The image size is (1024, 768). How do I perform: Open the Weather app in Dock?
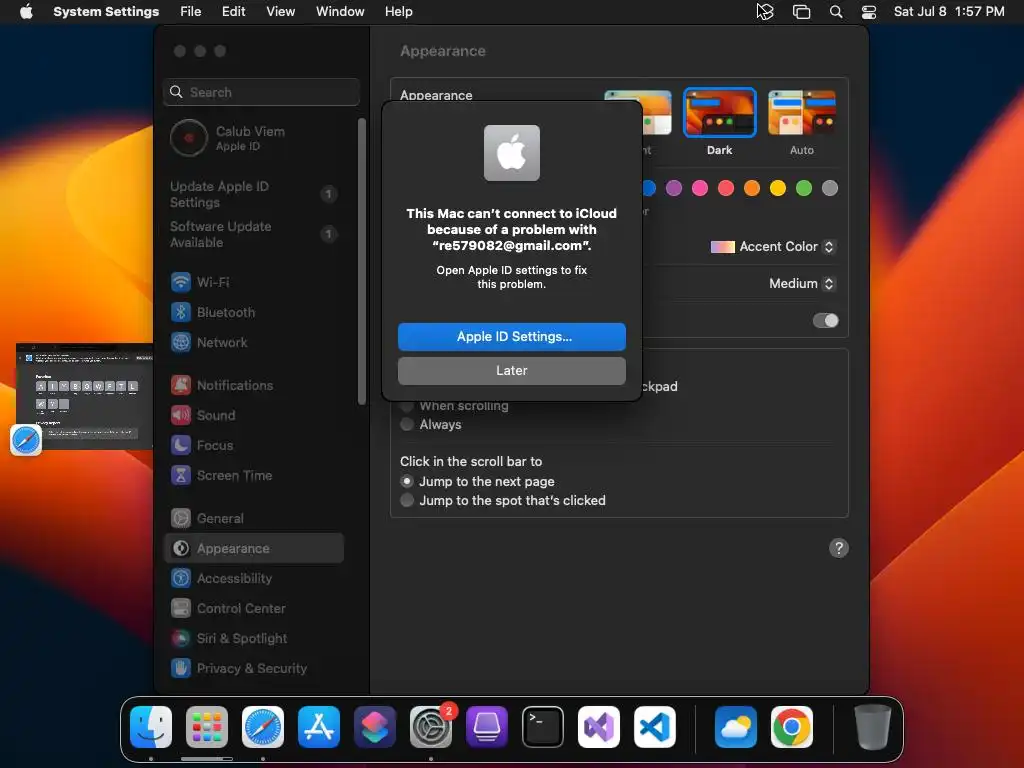tap(736, 726)
